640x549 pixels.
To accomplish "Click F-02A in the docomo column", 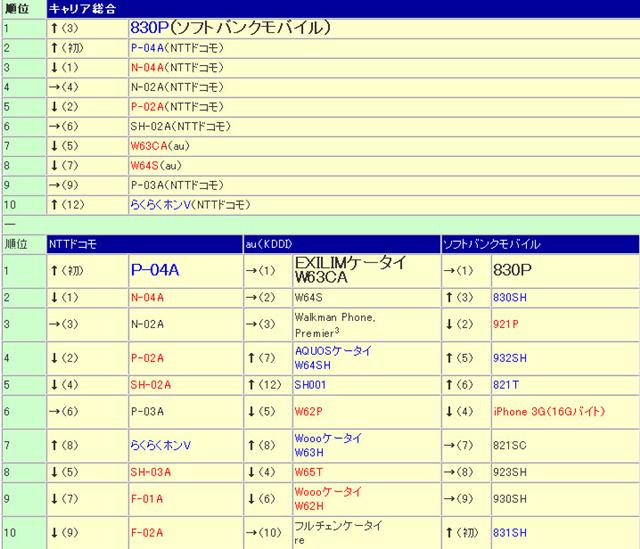I will 147,533.
